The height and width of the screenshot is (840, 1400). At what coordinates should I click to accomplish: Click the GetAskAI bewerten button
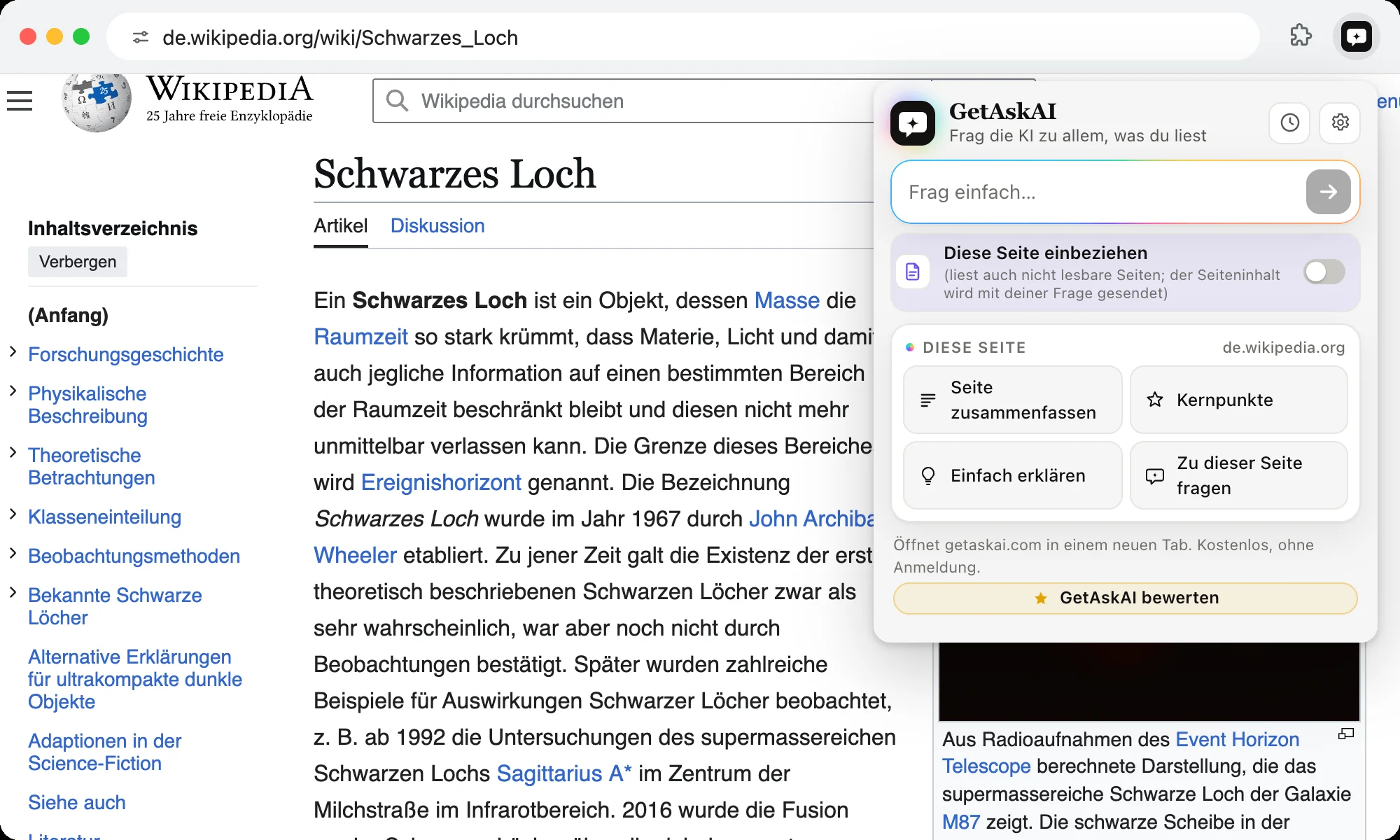1125,598
